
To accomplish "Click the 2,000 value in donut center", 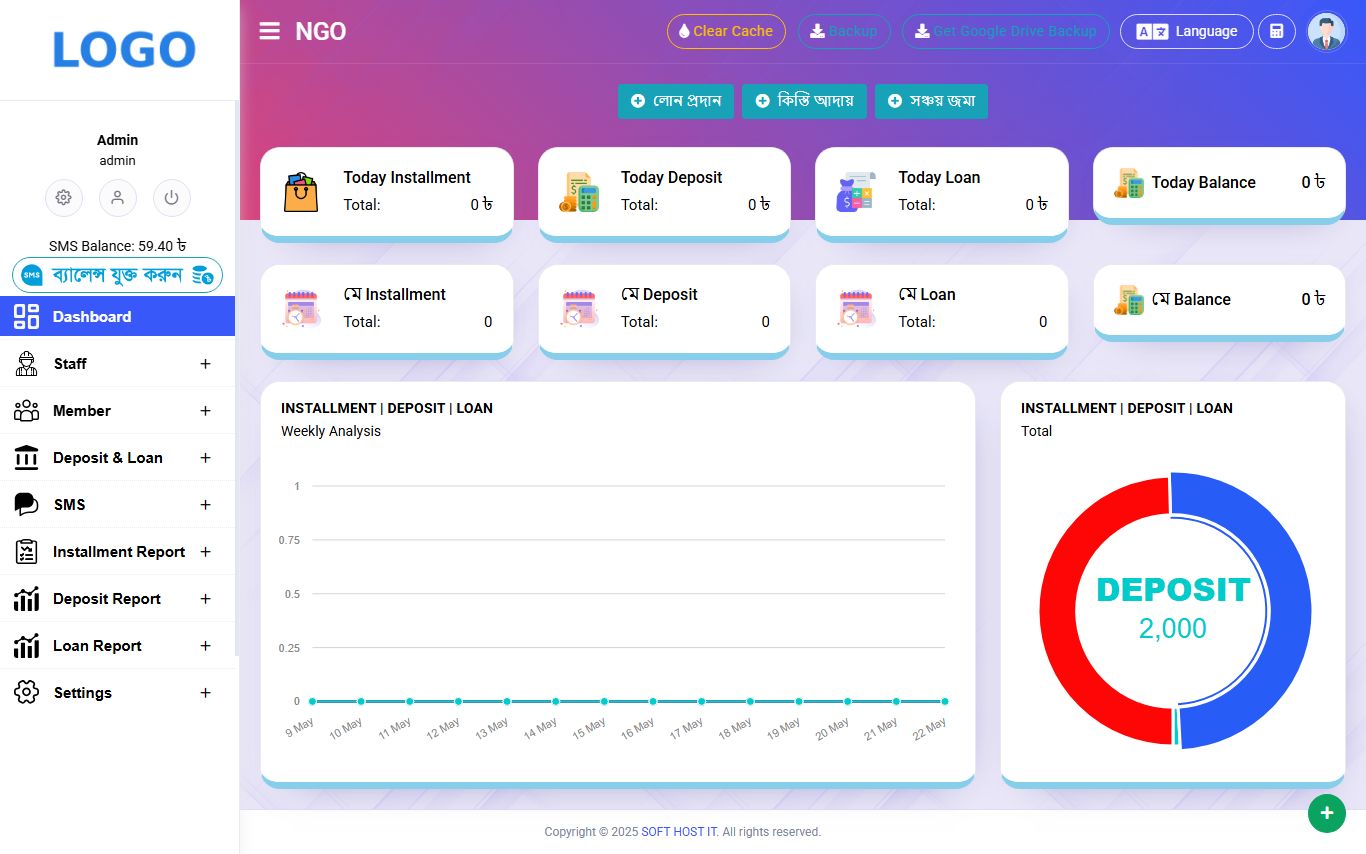I will (1173, 629).
